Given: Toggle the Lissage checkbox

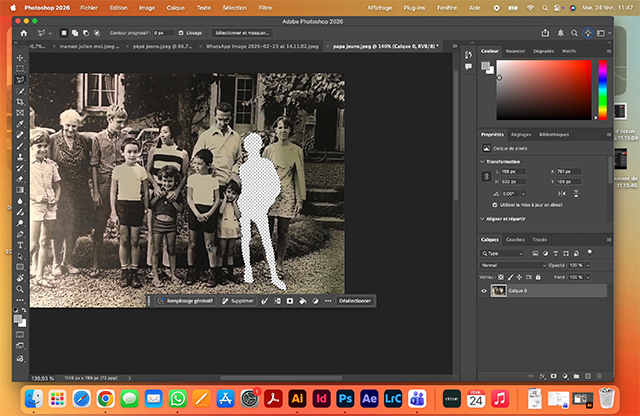Looking at the screenshot, I should pos(181,33).
